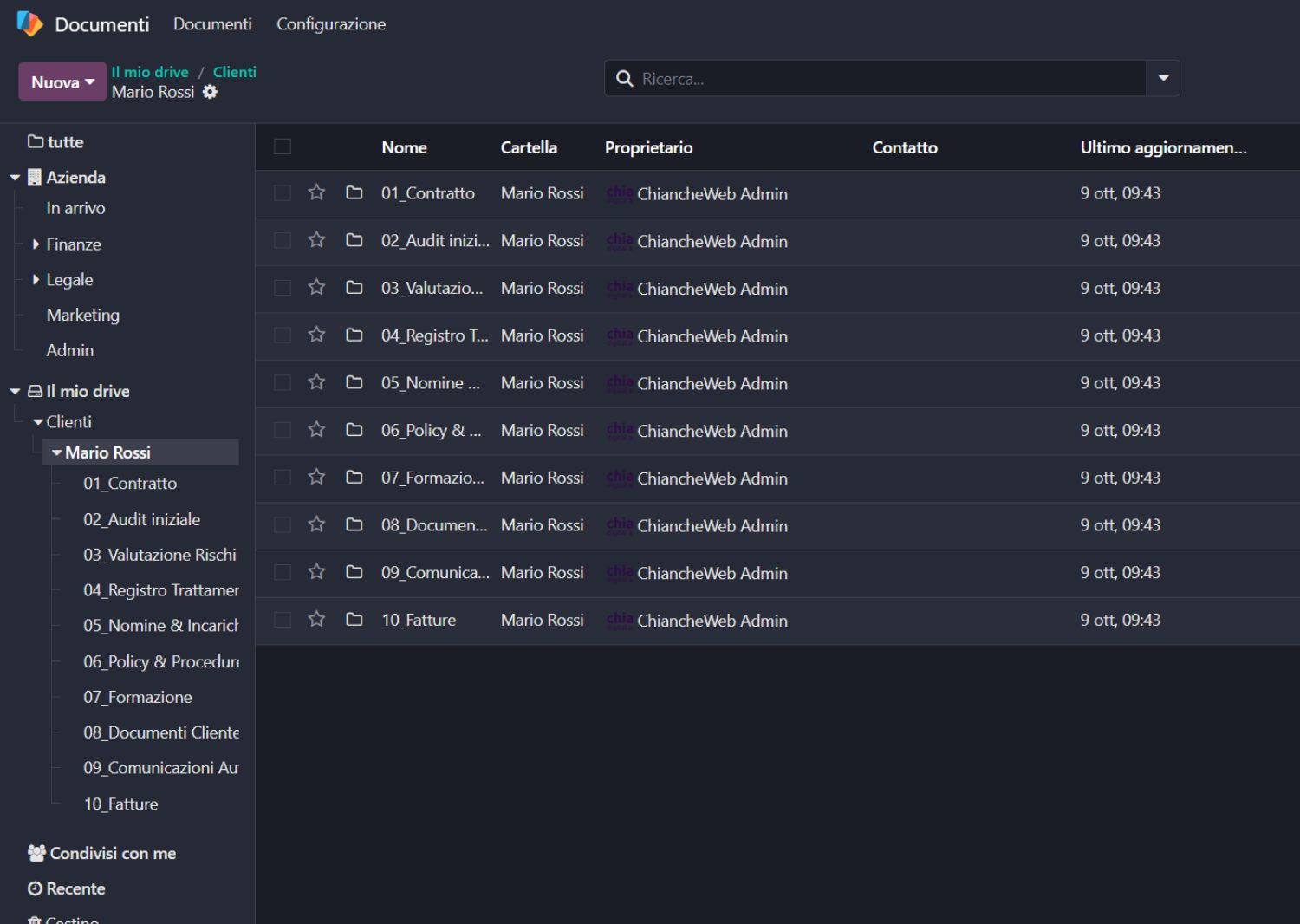Check the 07_Formazione row checkbox
Screen dimensions: 1300x924
click(x=283, y=477)
